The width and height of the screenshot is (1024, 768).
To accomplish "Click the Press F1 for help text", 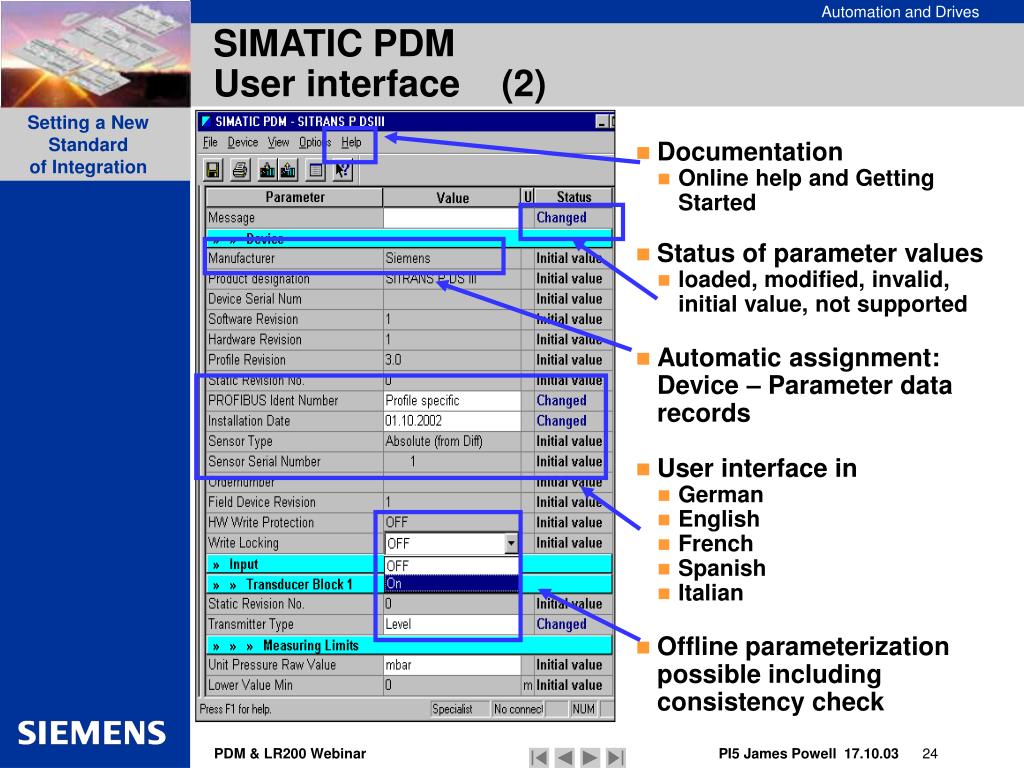I will (235, 709).
